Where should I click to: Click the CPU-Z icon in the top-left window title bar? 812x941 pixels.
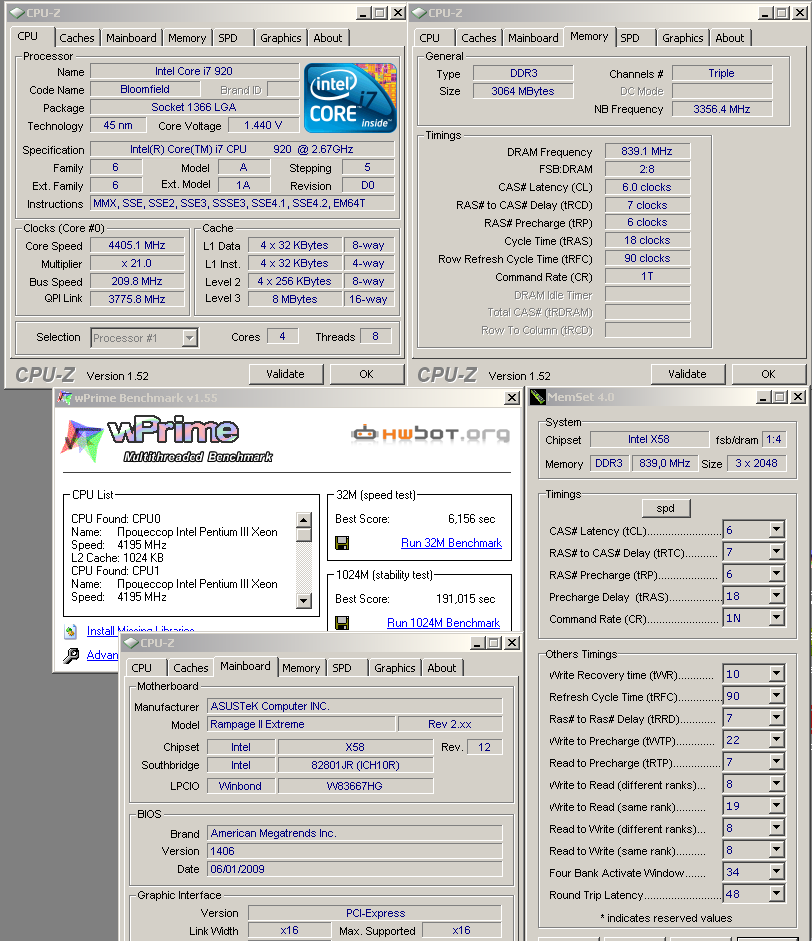tap(17, 13)
